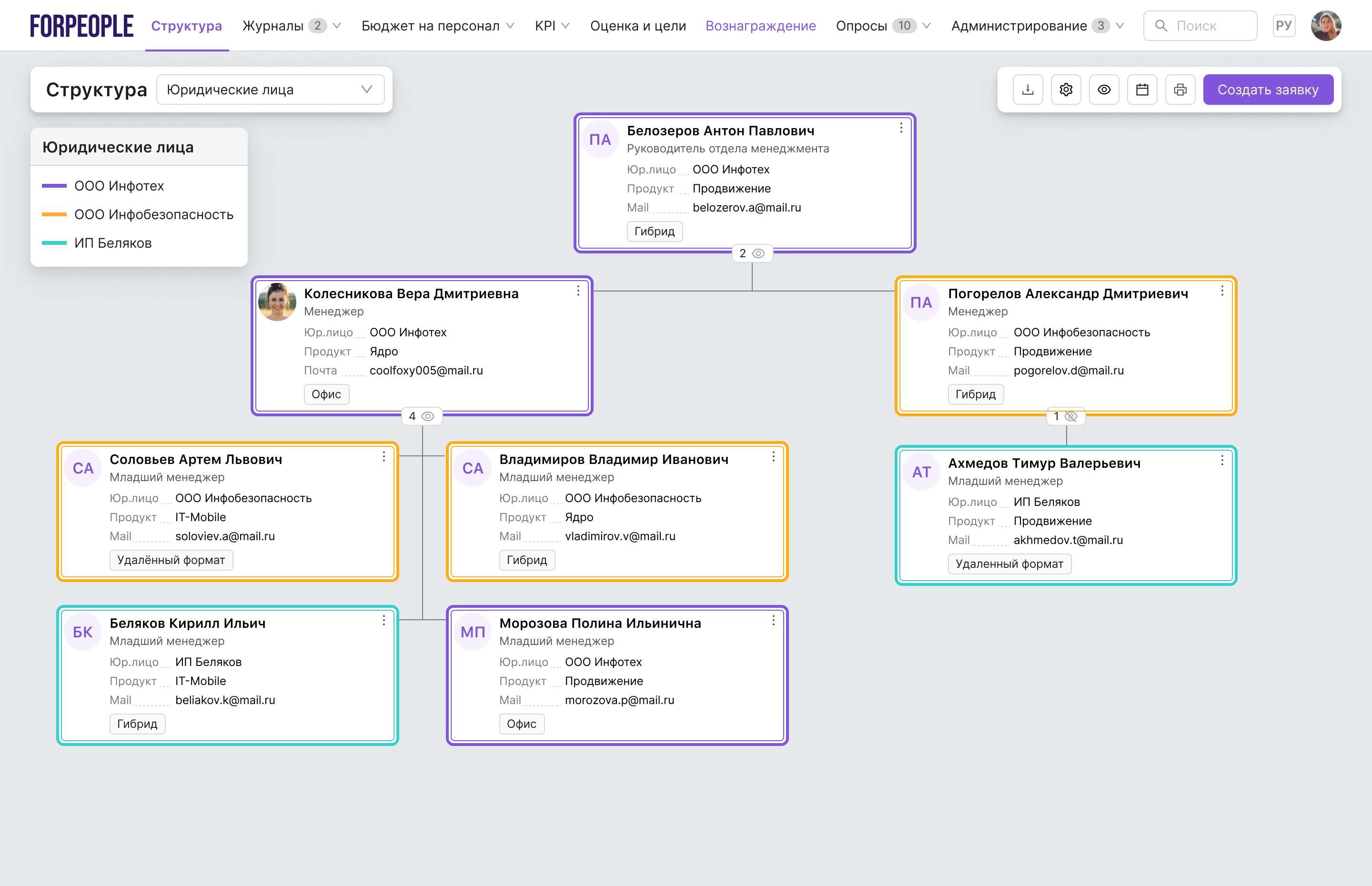The width and height of the screenshot is (1372, 886).
Task: Open the Юридические лица dropdown
Action: 271,90
